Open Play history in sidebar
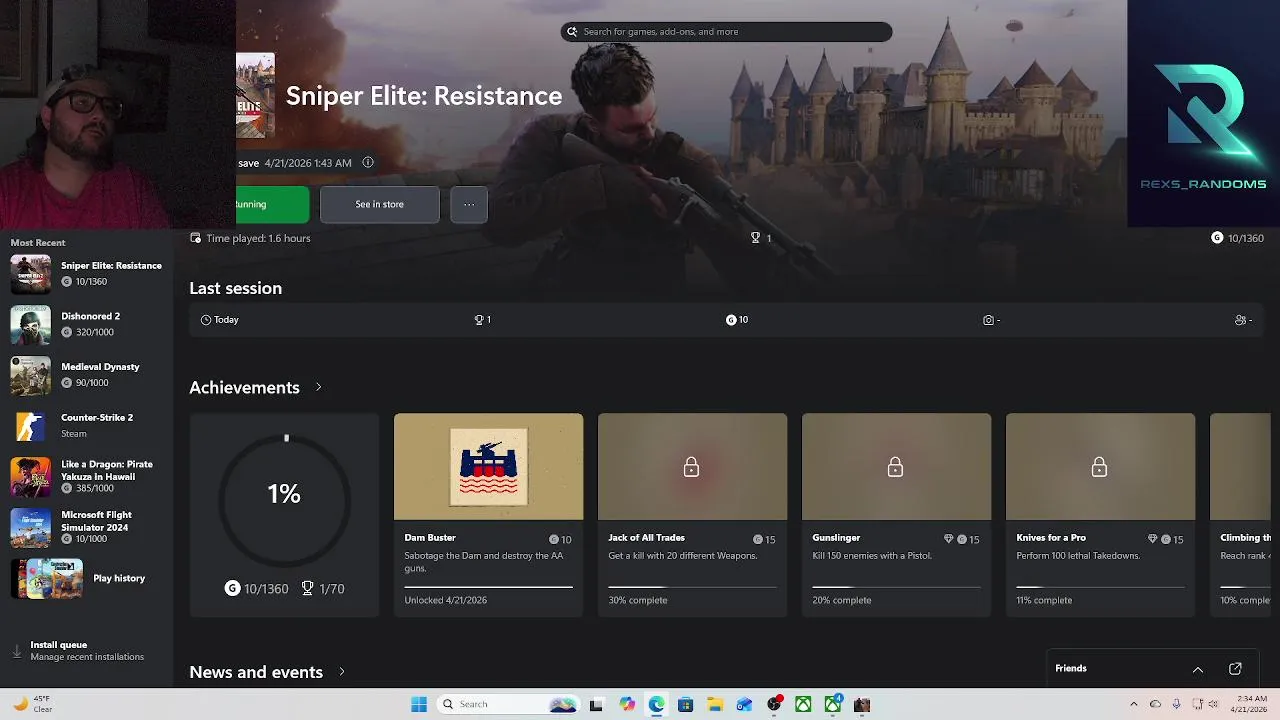This screenshot has height=720, width=1280. pyautogui.click(x=86, y=578)
